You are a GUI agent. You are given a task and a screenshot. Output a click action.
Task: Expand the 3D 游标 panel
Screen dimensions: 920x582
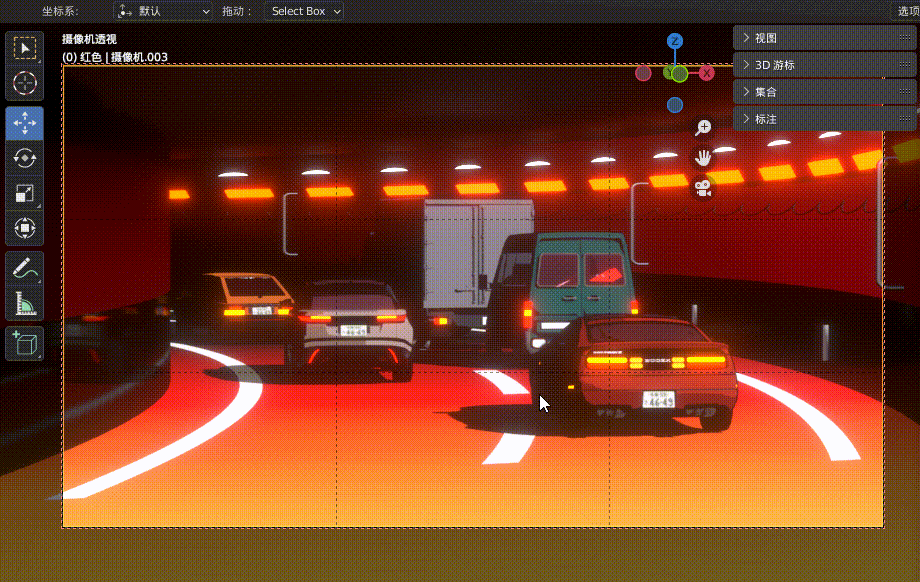click(x=824, y=65)
